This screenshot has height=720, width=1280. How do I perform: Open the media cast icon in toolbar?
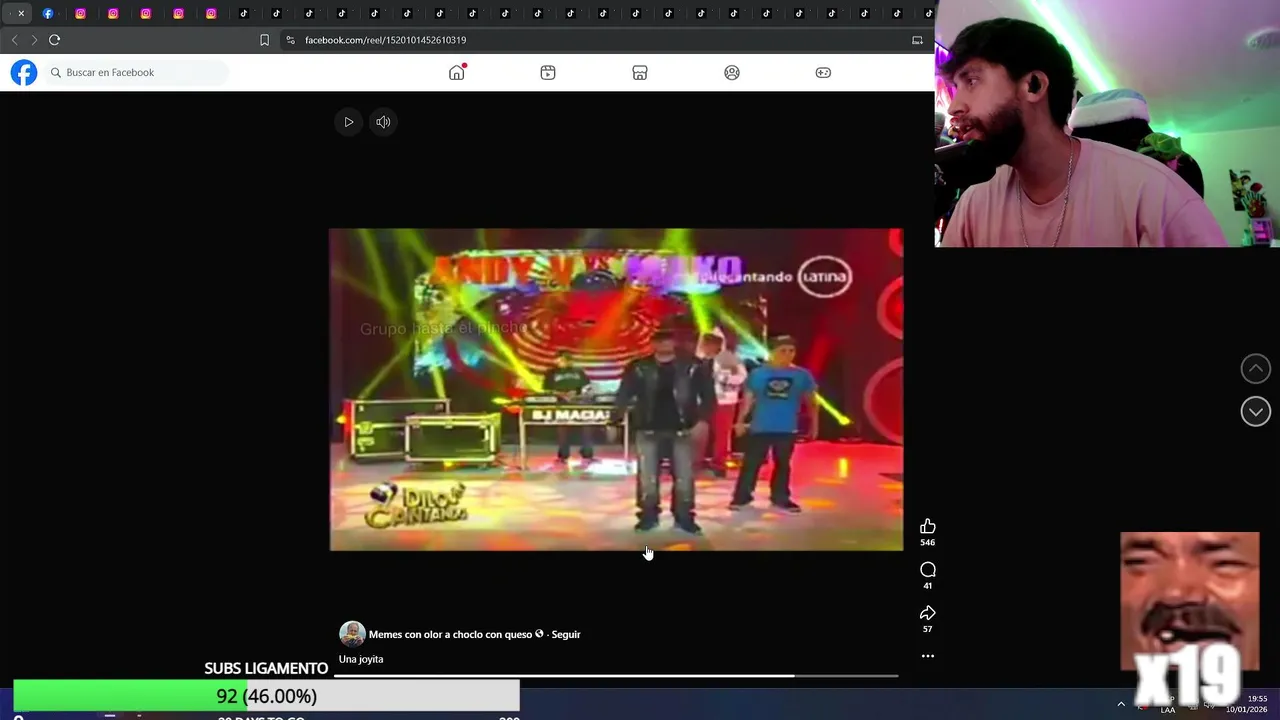(x=917, y=40)
